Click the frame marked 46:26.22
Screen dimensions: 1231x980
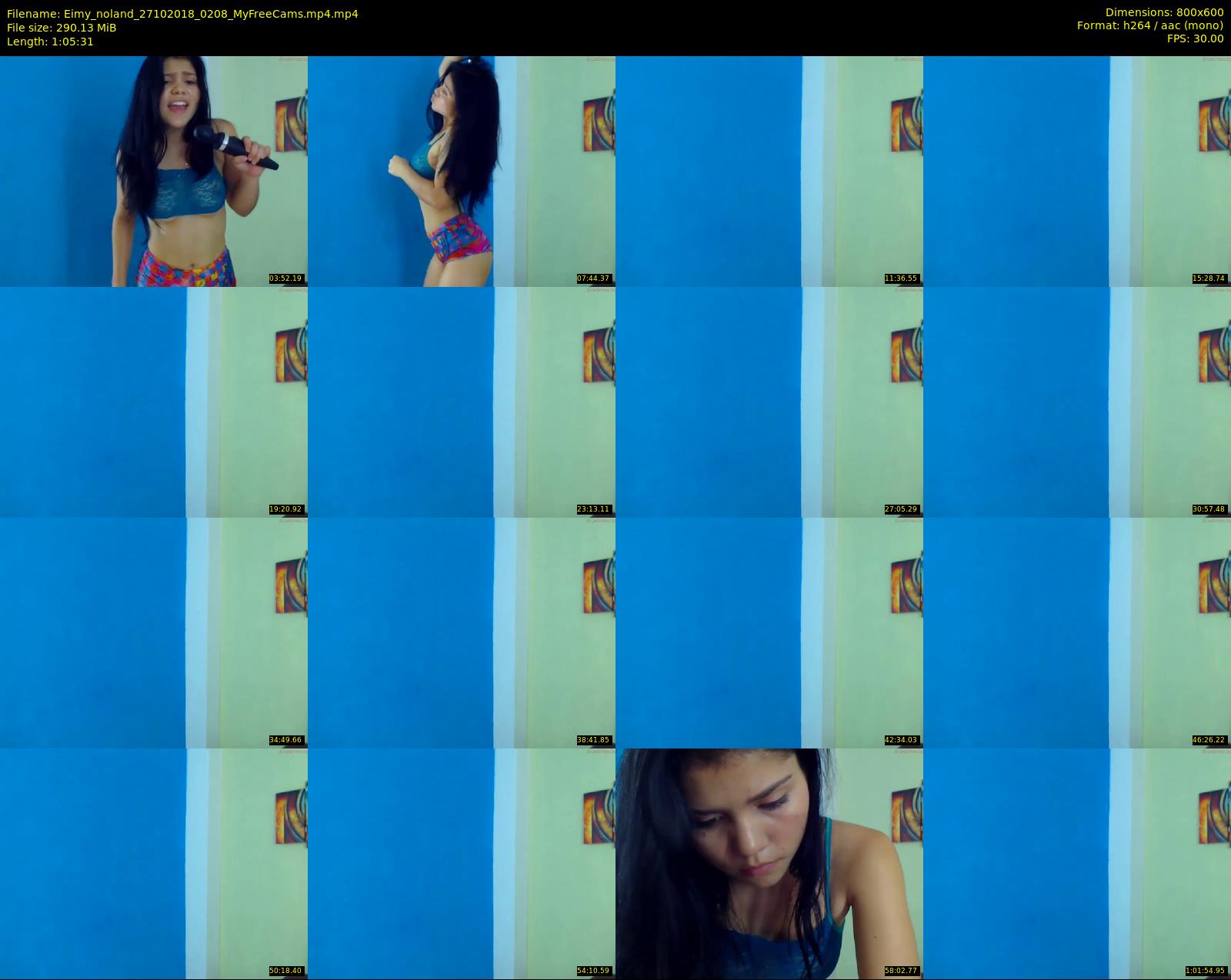[1077, 632]
